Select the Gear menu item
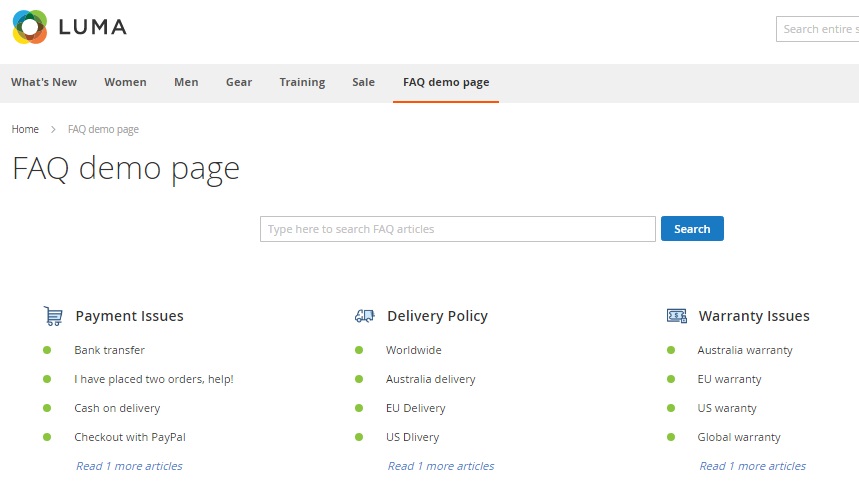The height and width of the screenshot is (493, 859). click(x=239, y=82)
